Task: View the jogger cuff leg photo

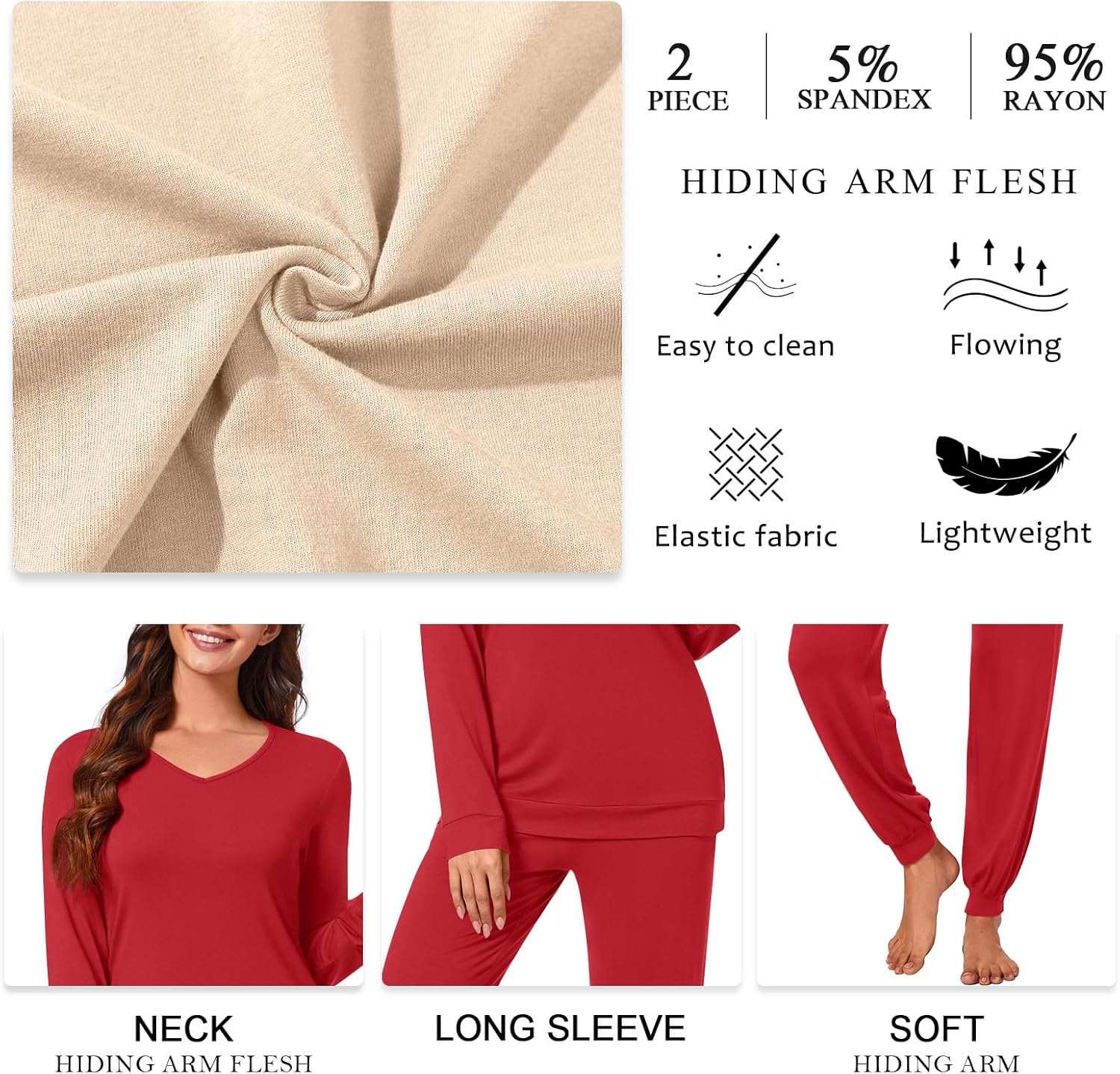Action: tap(936, 805)
